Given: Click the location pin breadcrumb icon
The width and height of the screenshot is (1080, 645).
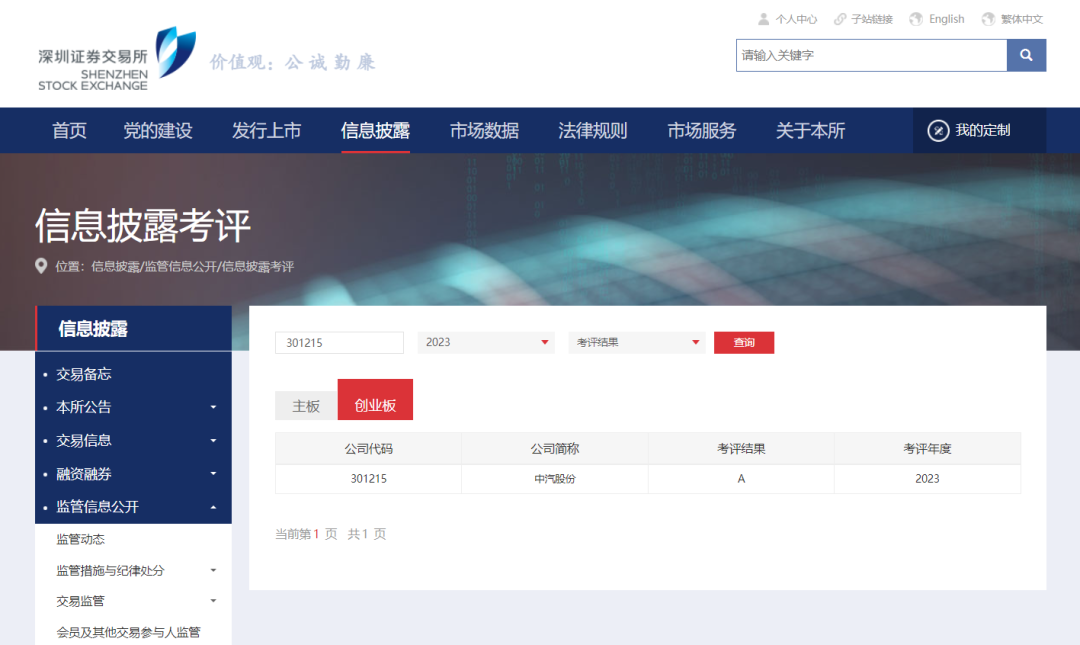Looking at the screenshot, I should point(41,266).
